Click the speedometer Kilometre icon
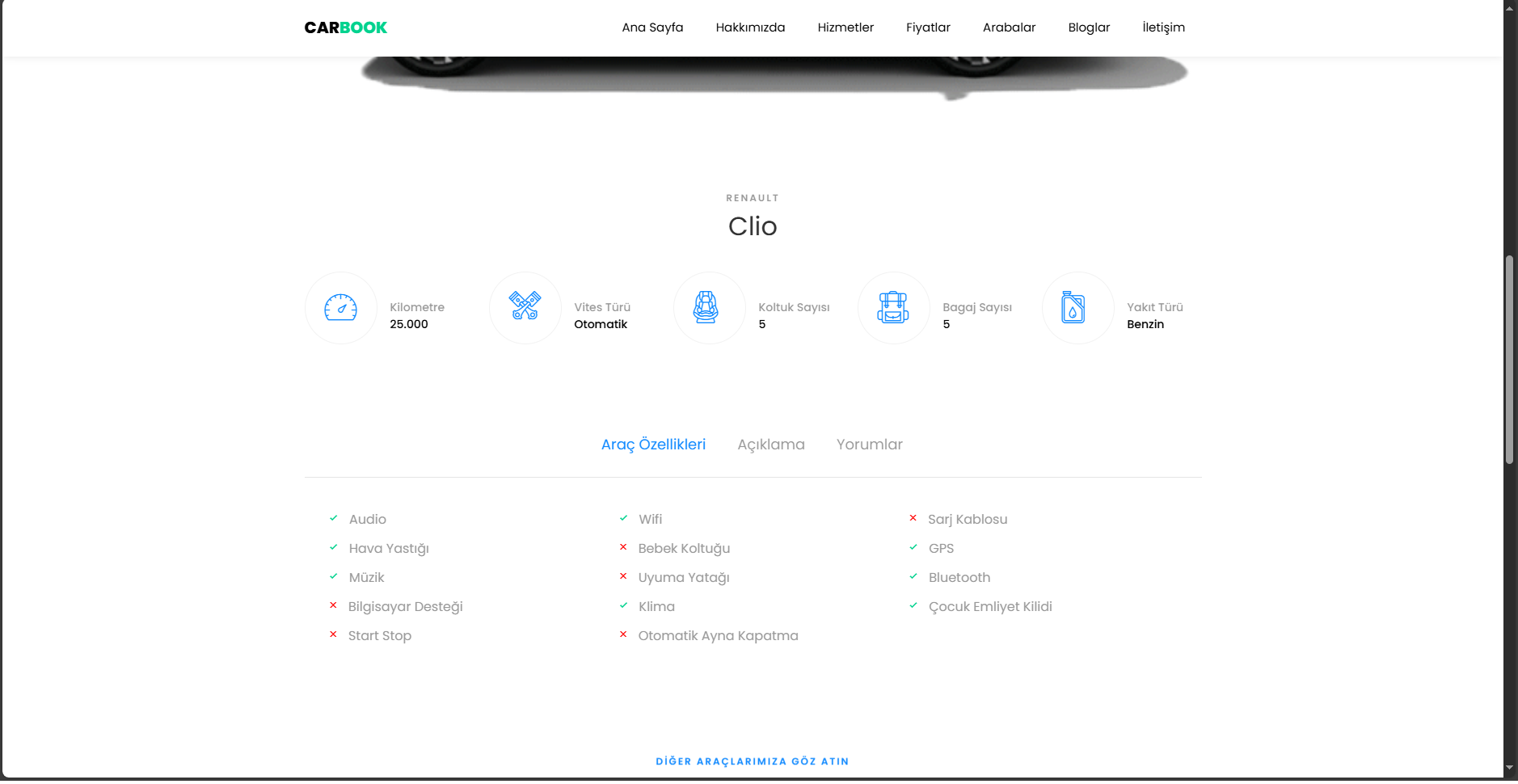 340,308
